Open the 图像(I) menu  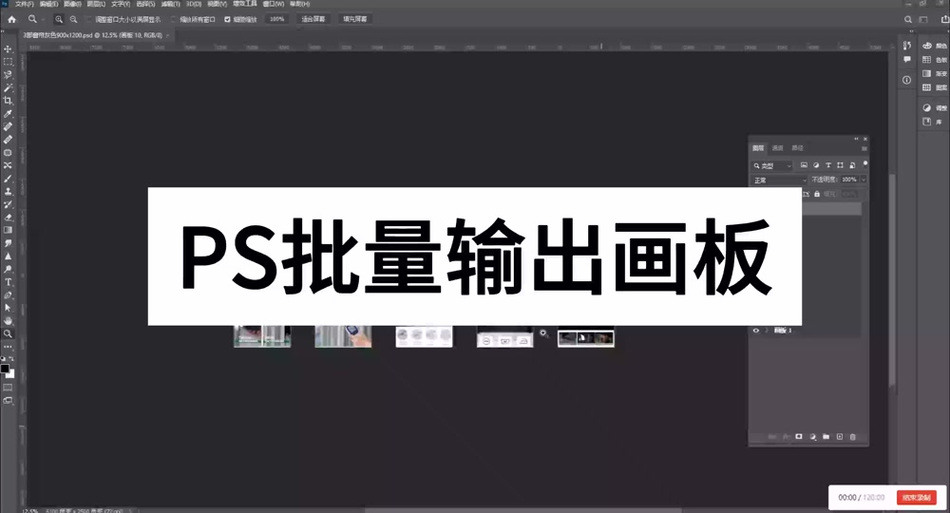(x=73, y=4)
